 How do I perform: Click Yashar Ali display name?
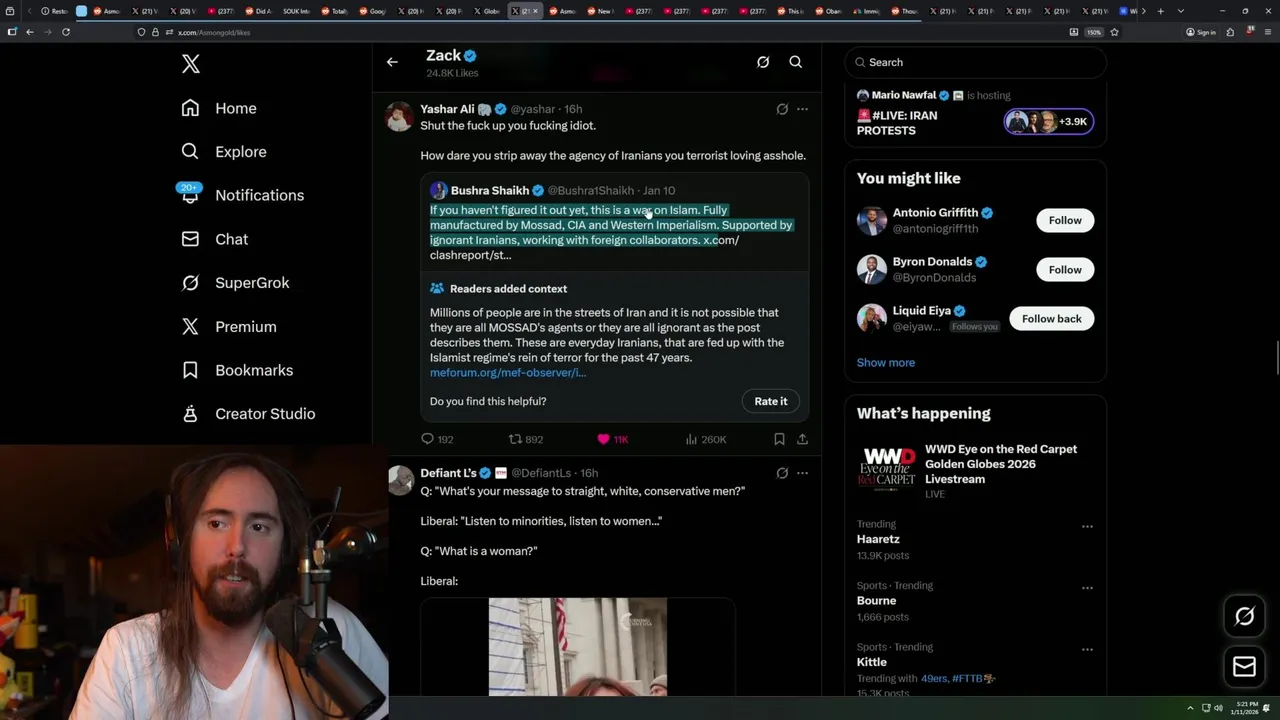pos(447,109)
